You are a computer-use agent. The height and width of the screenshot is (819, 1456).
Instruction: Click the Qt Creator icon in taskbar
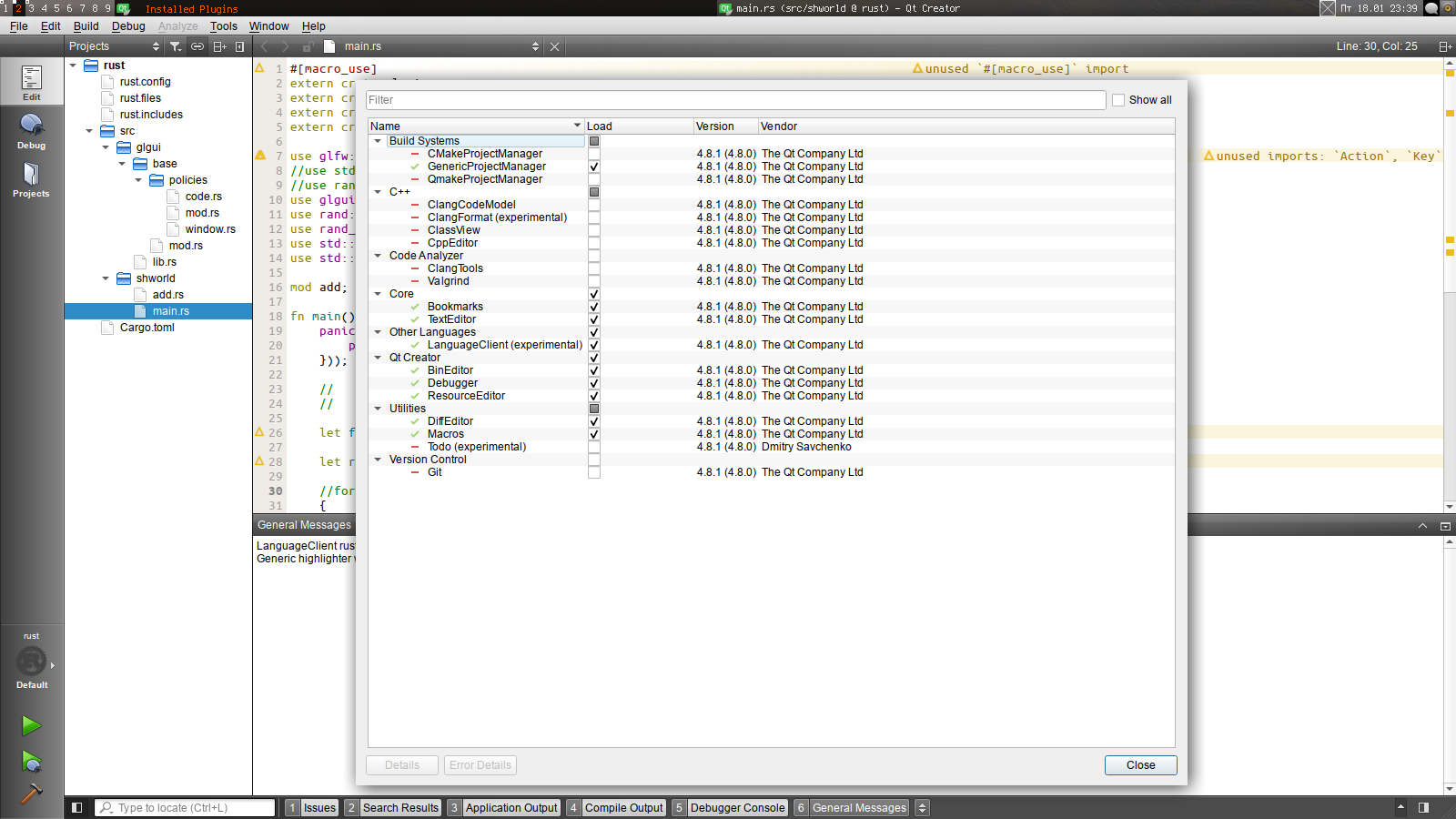124,8
